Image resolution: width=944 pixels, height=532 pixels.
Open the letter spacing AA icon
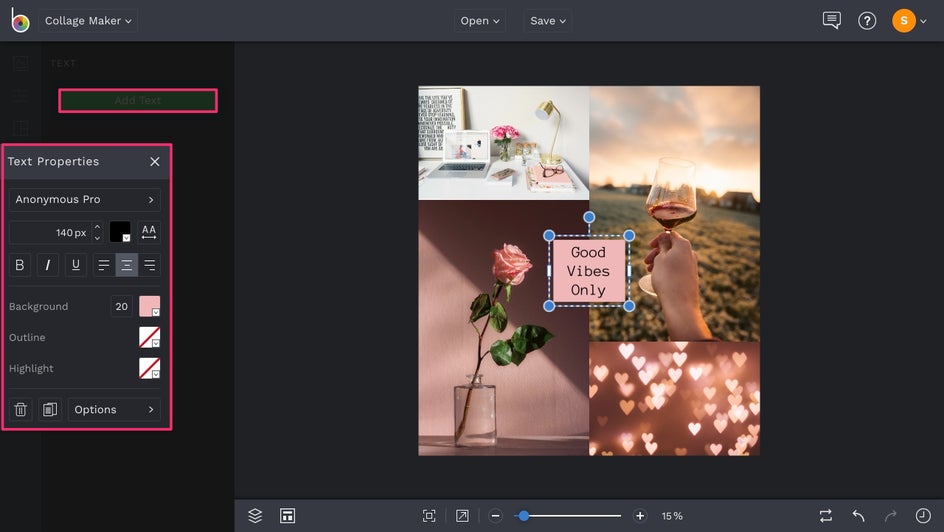tap(149, 232)
